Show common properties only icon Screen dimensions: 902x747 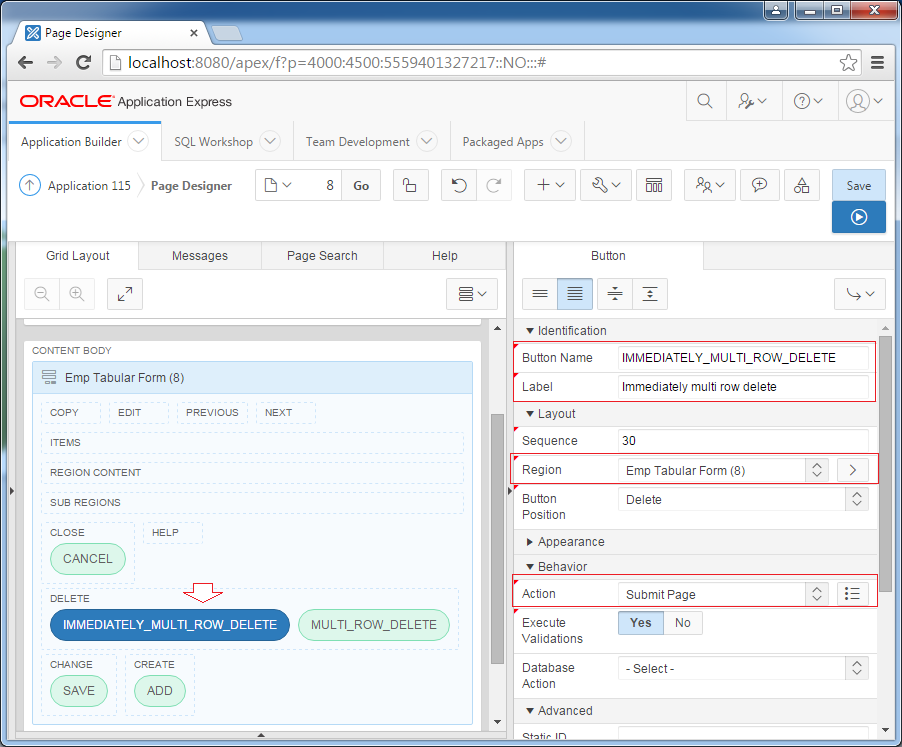point(540,294)
